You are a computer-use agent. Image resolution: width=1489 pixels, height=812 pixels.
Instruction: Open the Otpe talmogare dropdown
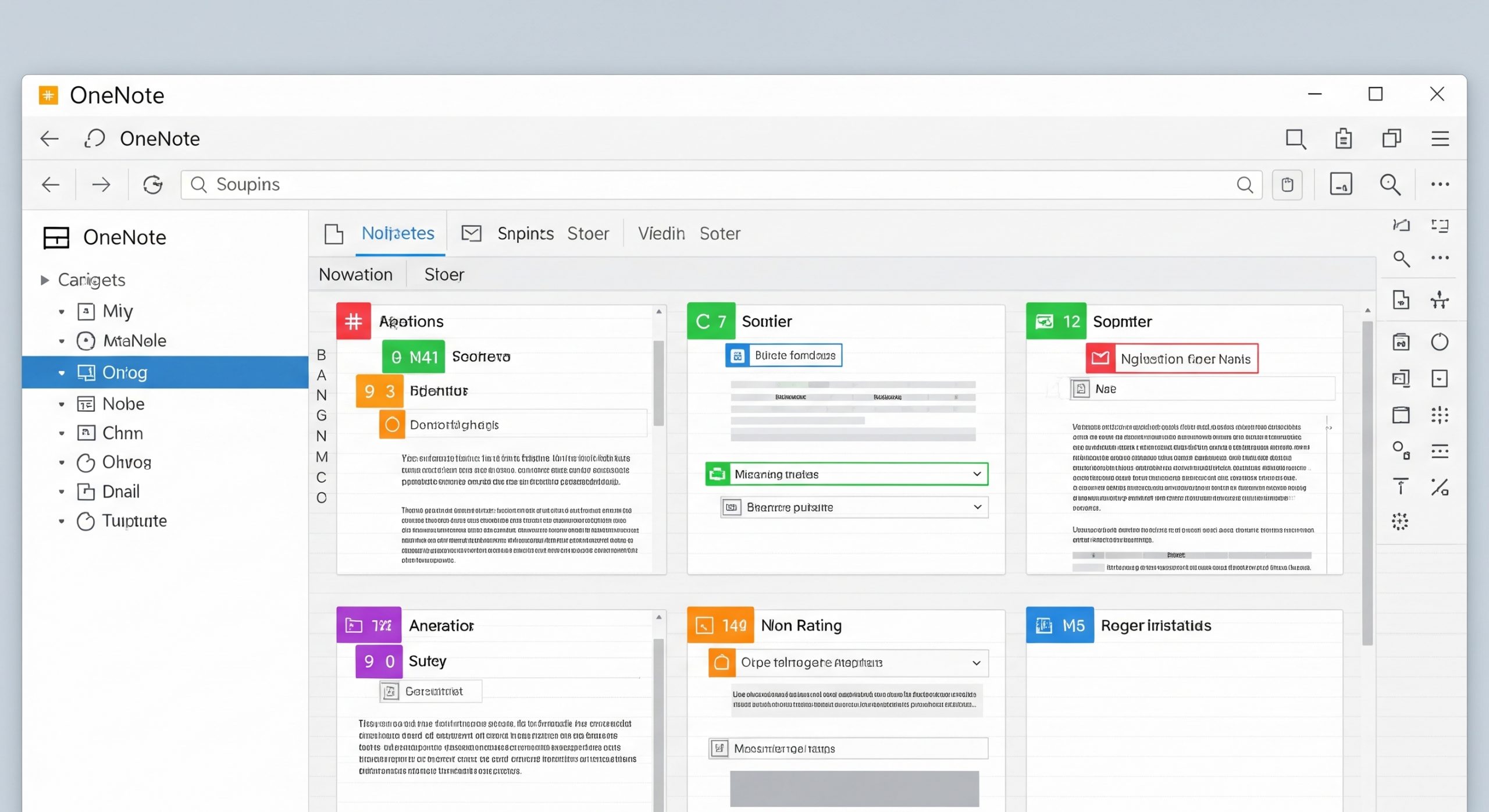[848, 663]
